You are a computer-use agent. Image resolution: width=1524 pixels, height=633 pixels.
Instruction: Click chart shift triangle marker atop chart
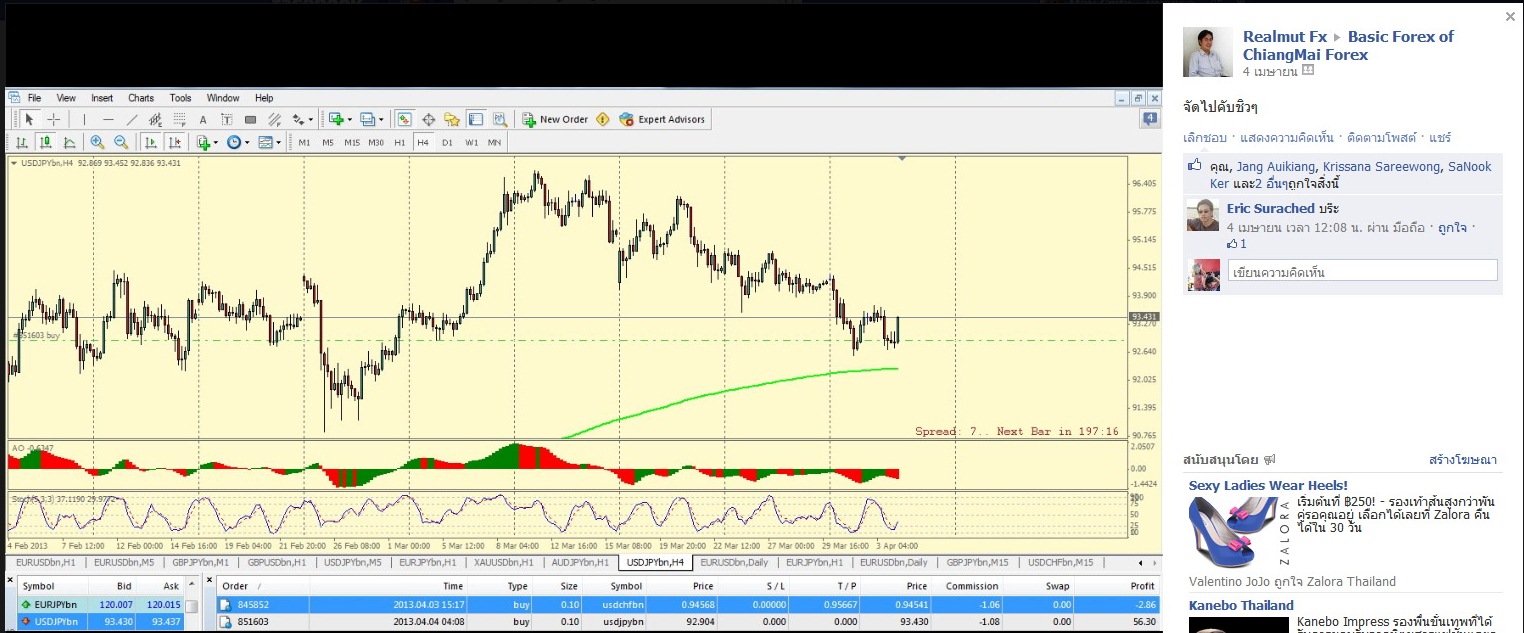pyautogui.click(x=902, y=159)
